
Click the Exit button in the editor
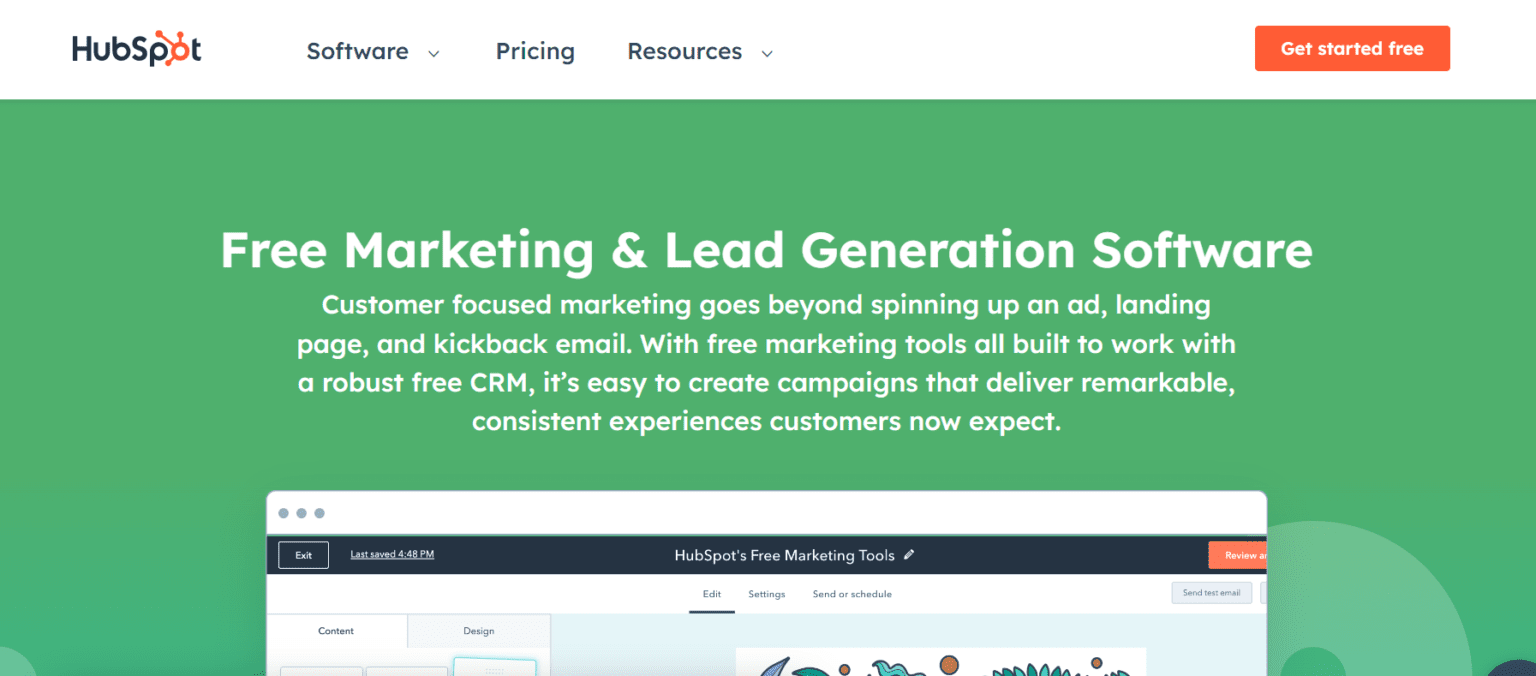click(x=303, y=555)
